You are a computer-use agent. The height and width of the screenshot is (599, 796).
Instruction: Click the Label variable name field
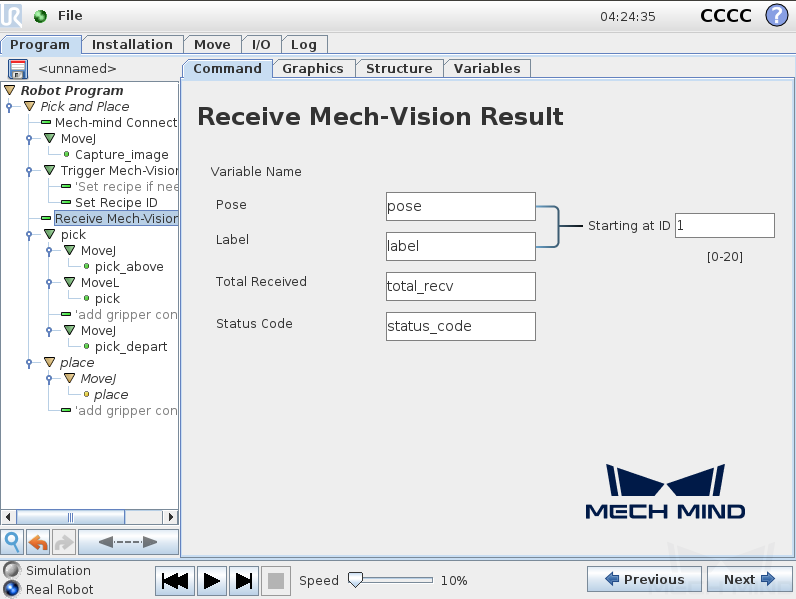460,246
